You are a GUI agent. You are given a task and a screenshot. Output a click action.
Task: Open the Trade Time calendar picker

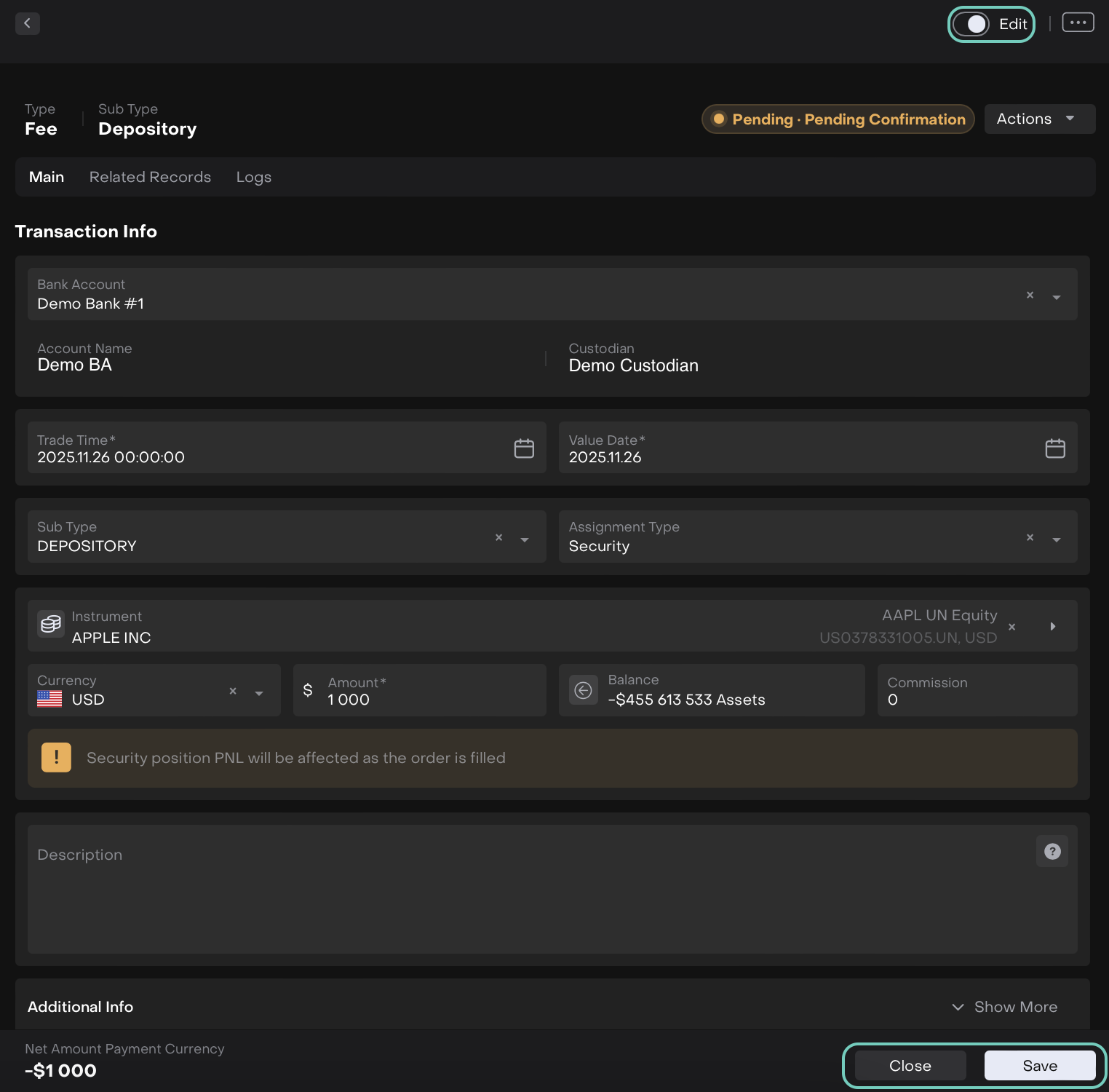coord(524,448)
